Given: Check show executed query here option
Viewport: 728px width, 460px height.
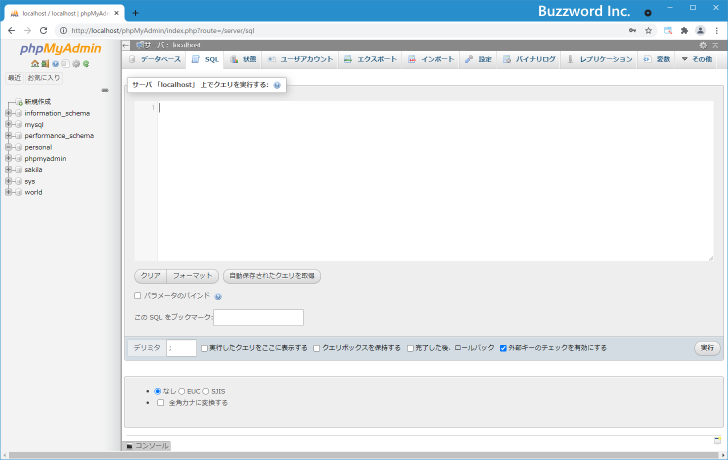Looking at the screenshot, I should point(204,348).
